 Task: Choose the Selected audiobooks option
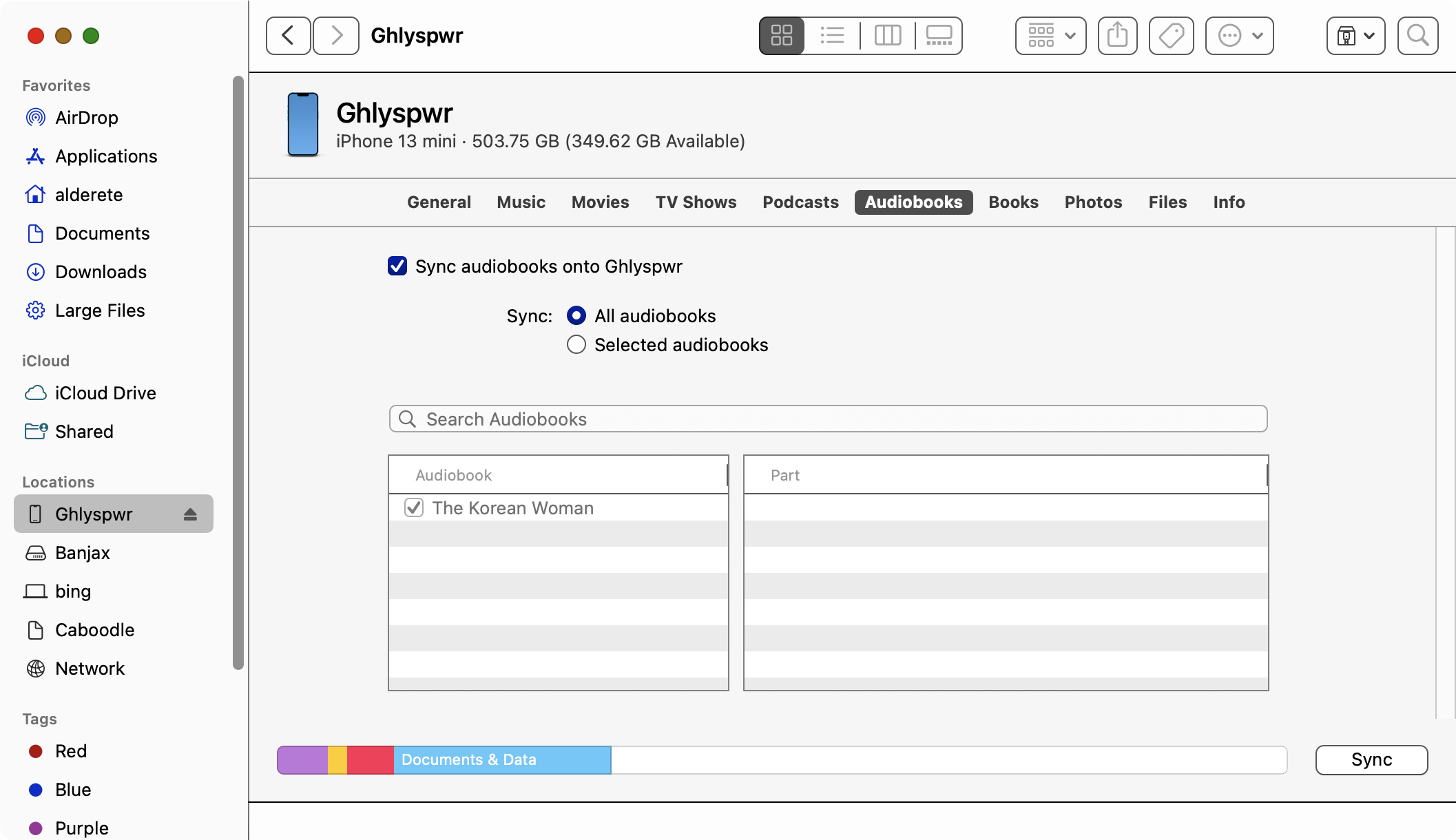[576, 344]
